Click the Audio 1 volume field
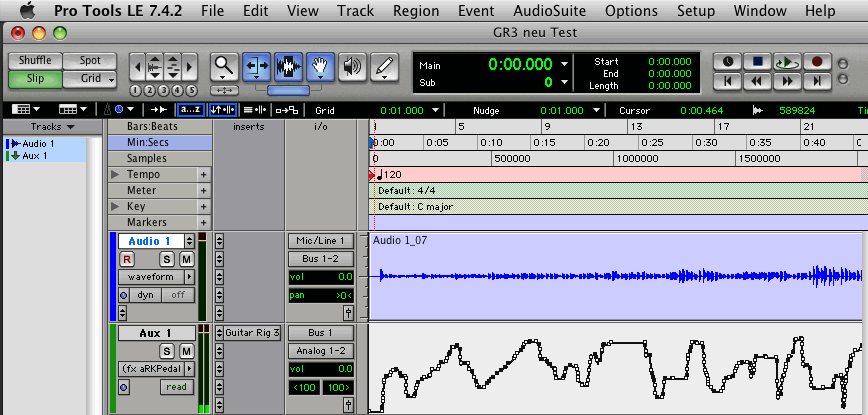Screen dimensions: 868x415 pyautogui.click(x=320, y=277)
